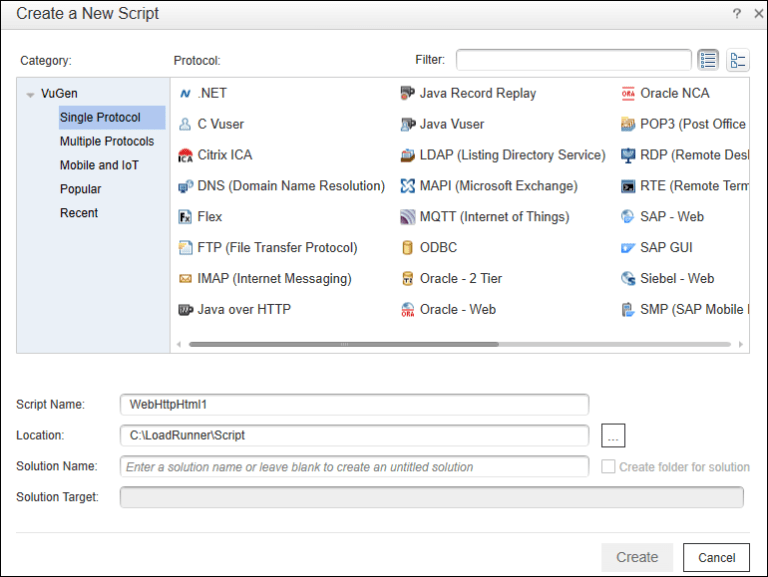Select the 'IMAP (Internet Messaging)' text
Image resolution: width=768 pixels, height=577 pixels.
pos(274,279)
